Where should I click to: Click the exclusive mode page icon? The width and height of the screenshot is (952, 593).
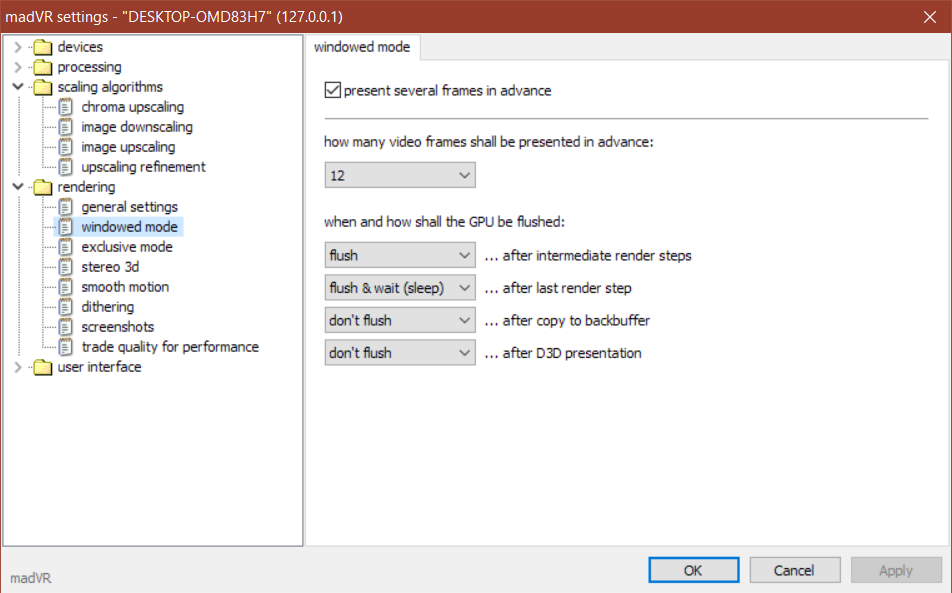coord(65,247)
